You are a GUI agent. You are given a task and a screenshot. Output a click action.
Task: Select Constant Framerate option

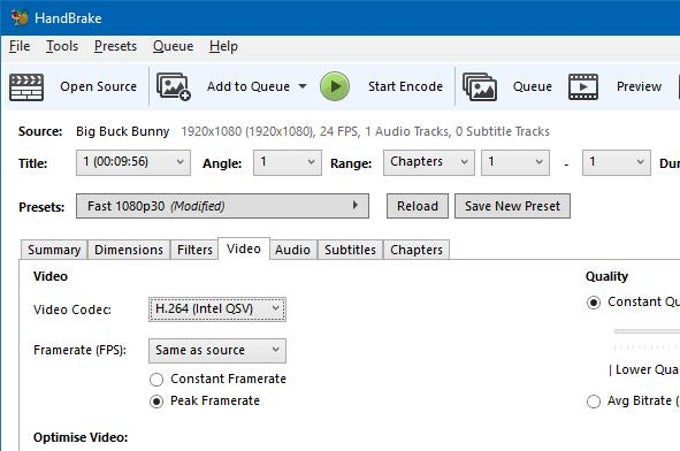point(156,379)
